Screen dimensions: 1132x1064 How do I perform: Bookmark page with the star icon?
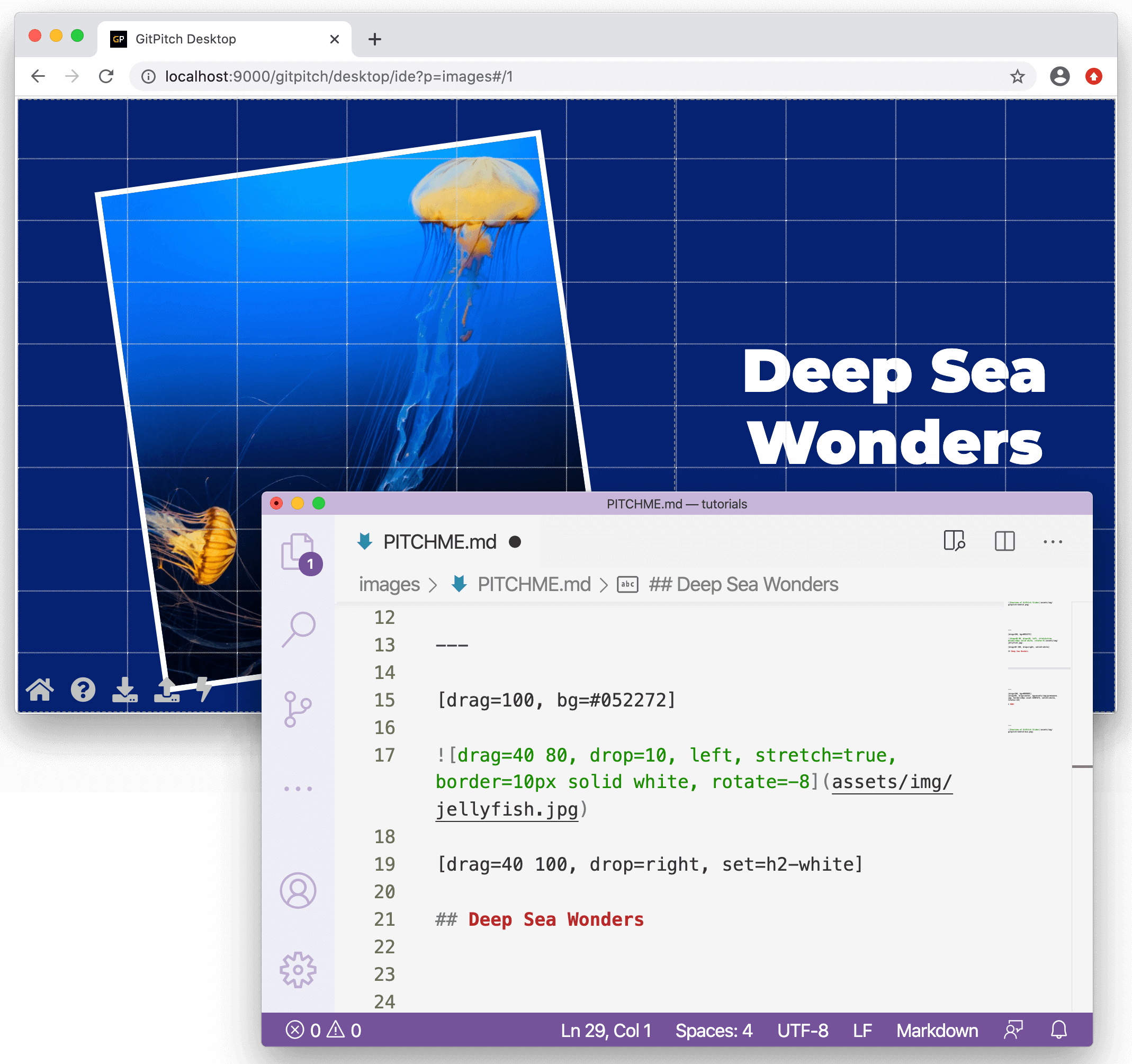pos(1017,76)
